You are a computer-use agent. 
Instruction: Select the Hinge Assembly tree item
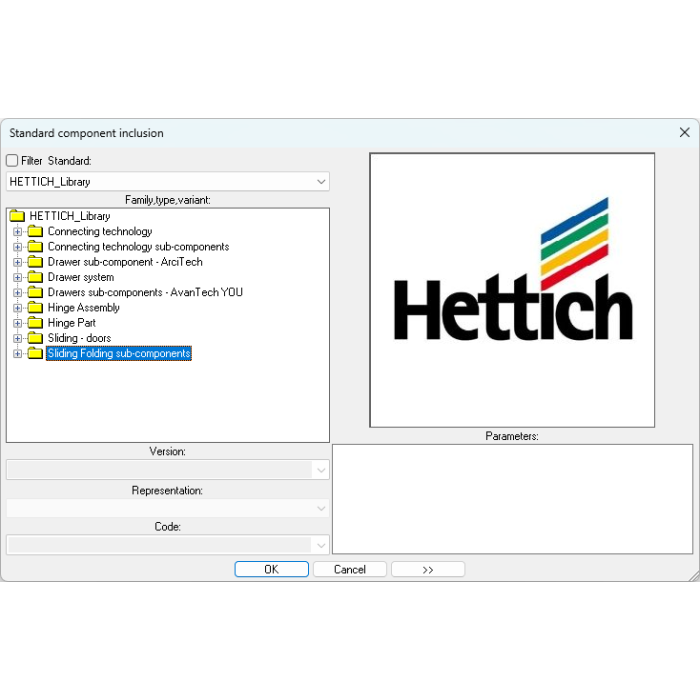83,308
